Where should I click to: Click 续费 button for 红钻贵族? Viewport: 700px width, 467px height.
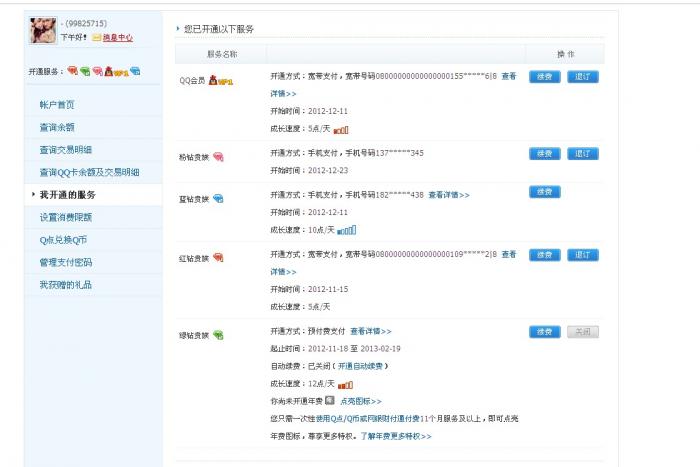[x=545, y=255]
